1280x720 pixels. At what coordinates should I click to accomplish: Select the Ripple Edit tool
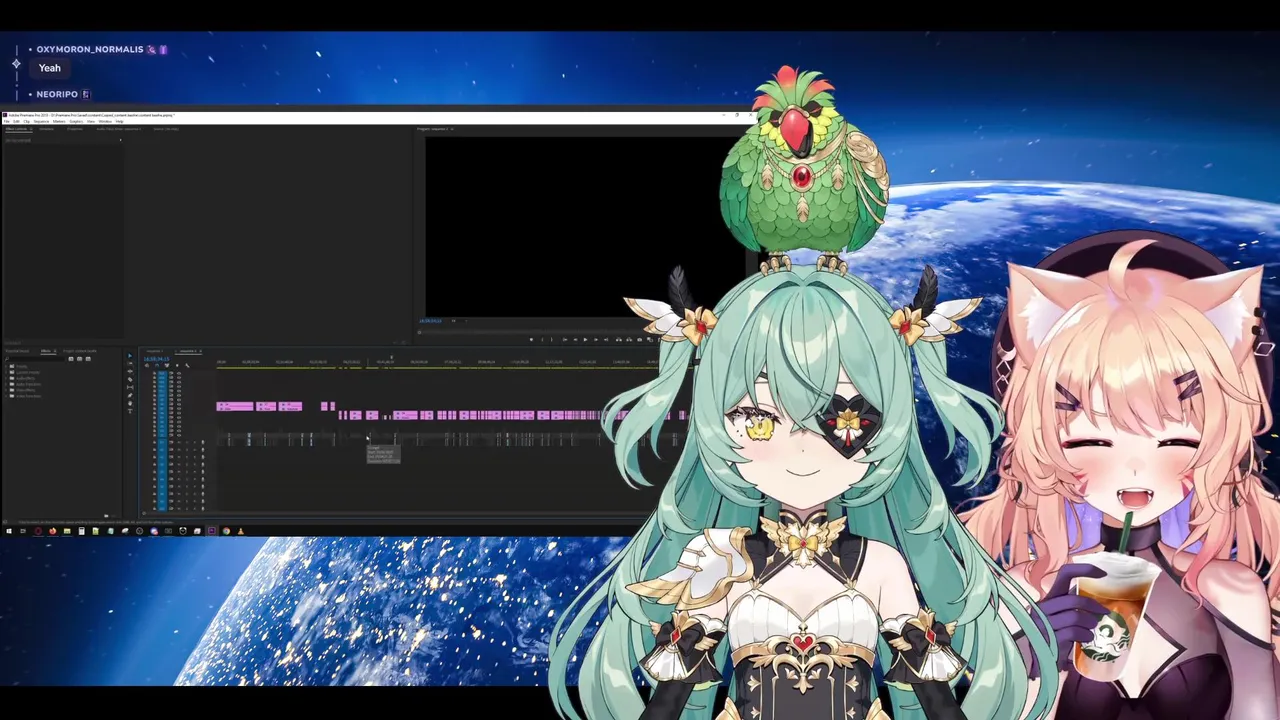click(130, 372)
